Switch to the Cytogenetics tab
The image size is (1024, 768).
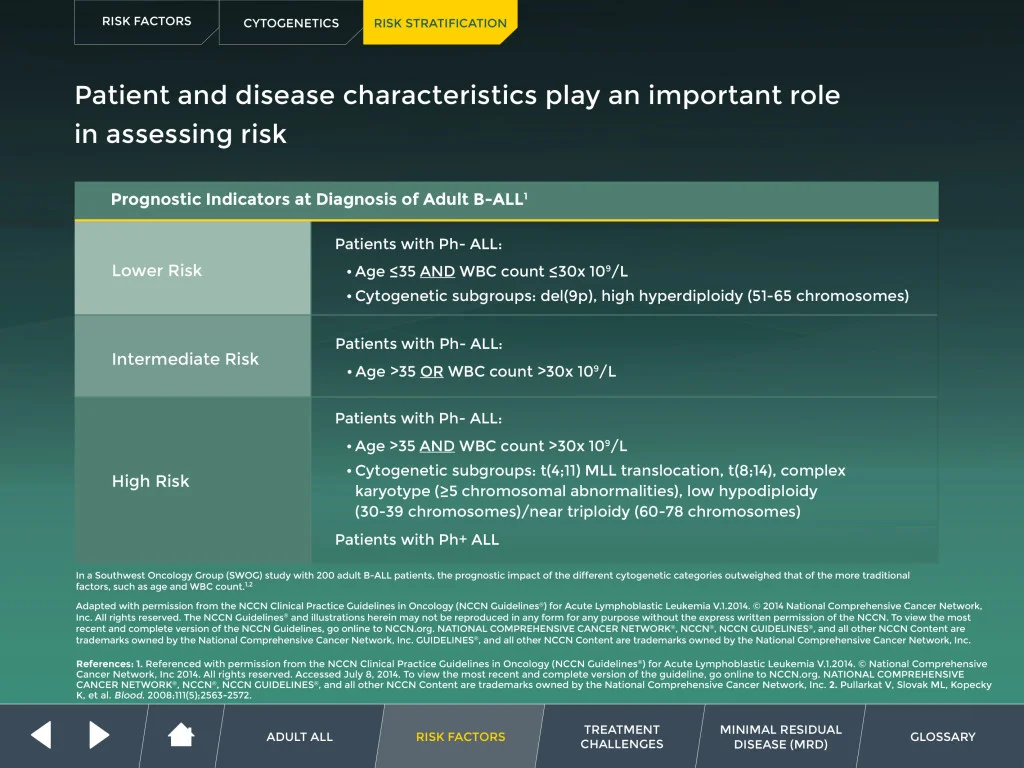(291, 23)
